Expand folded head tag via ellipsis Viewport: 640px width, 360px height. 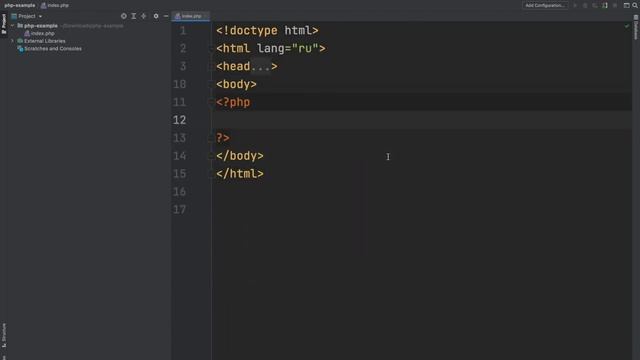pyautogui.click(x=260, y=67)
